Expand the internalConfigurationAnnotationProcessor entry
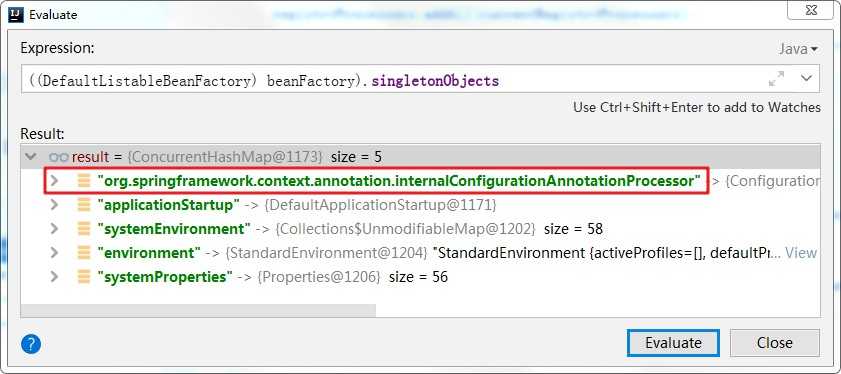 (x=54, y=181)
